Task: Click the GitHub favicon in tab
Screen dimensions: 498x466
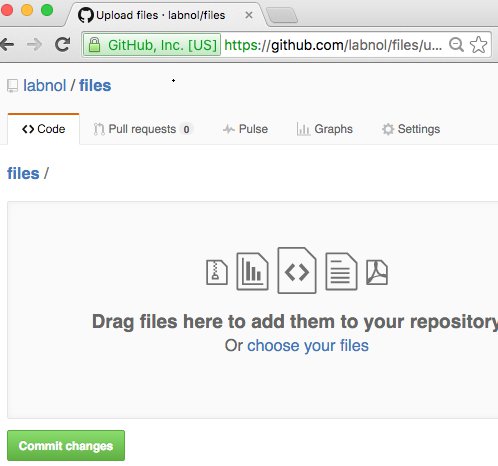Action: tap(86, 15)
